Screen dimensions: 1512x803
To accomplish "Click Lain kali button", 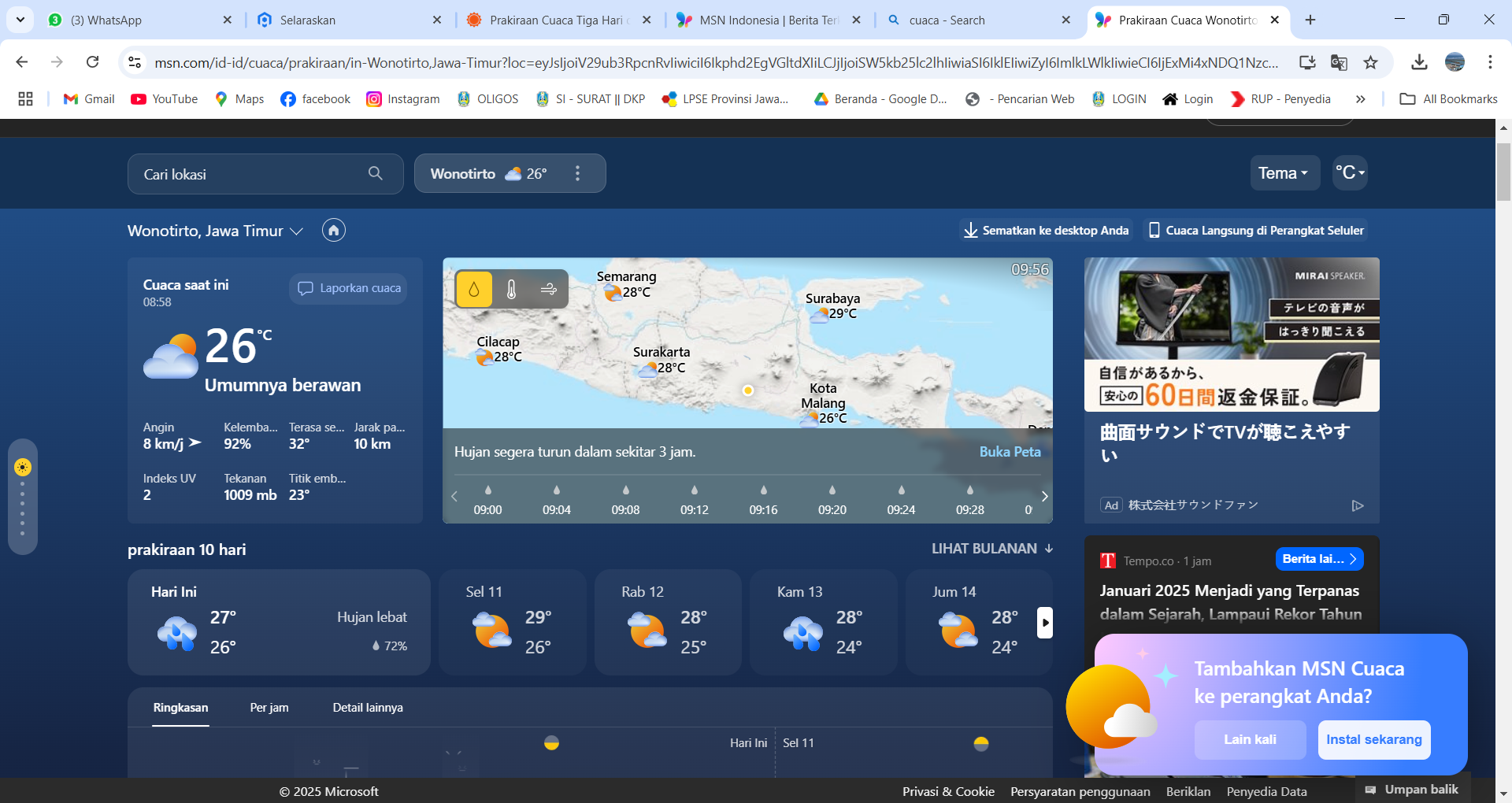I will pos(1250,740).
